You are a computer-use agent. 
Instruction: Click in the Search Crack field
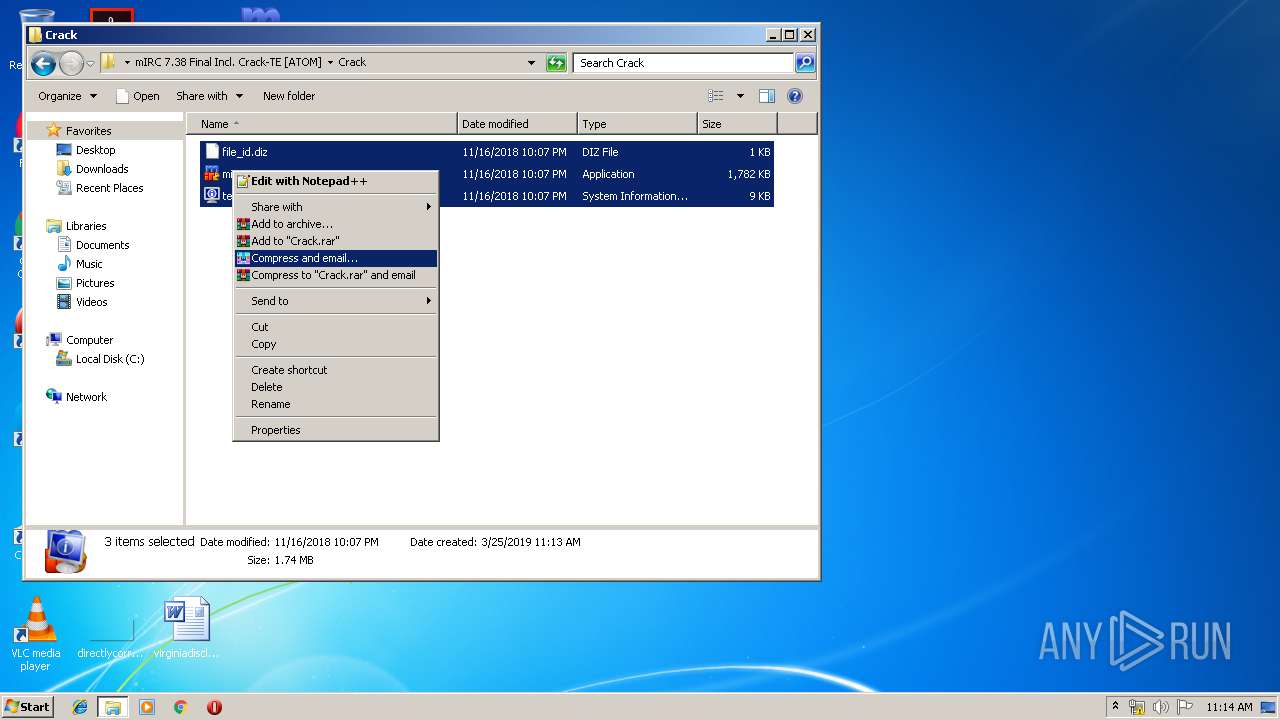tap(684, 63)
